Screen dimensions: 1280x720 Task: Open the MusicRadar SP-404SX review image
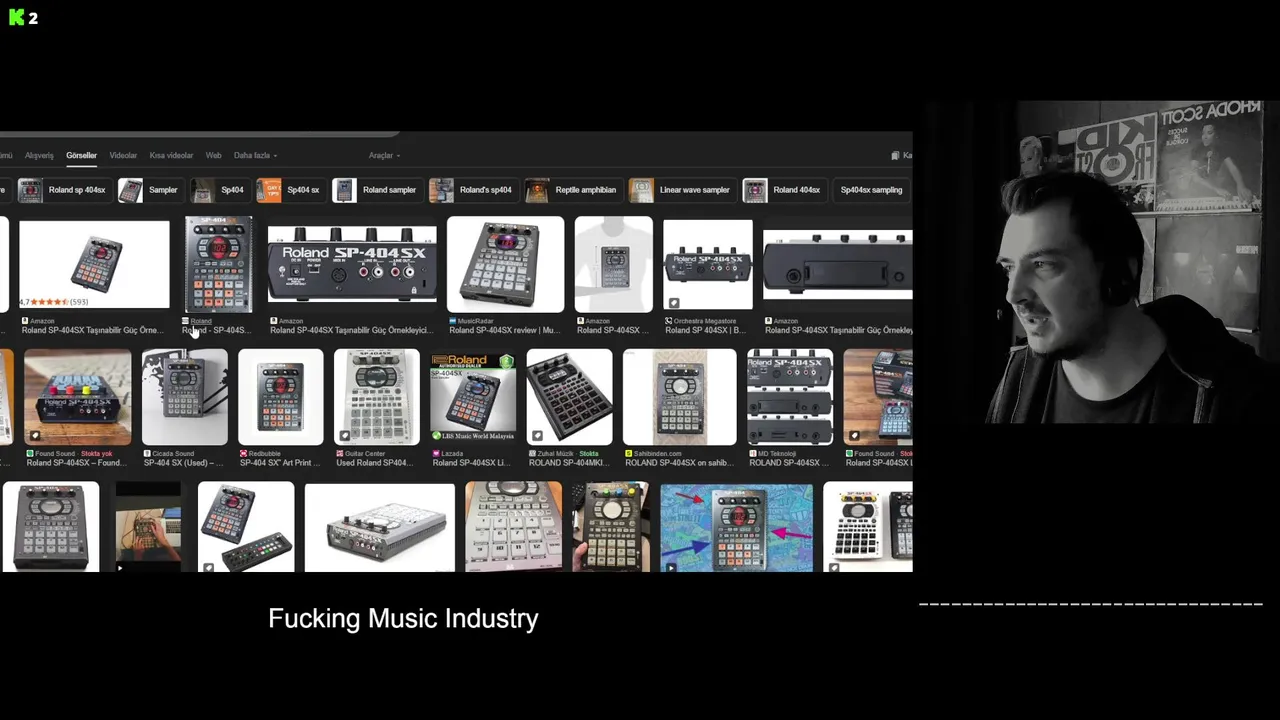pyautogui.click(x=505, y=264)
